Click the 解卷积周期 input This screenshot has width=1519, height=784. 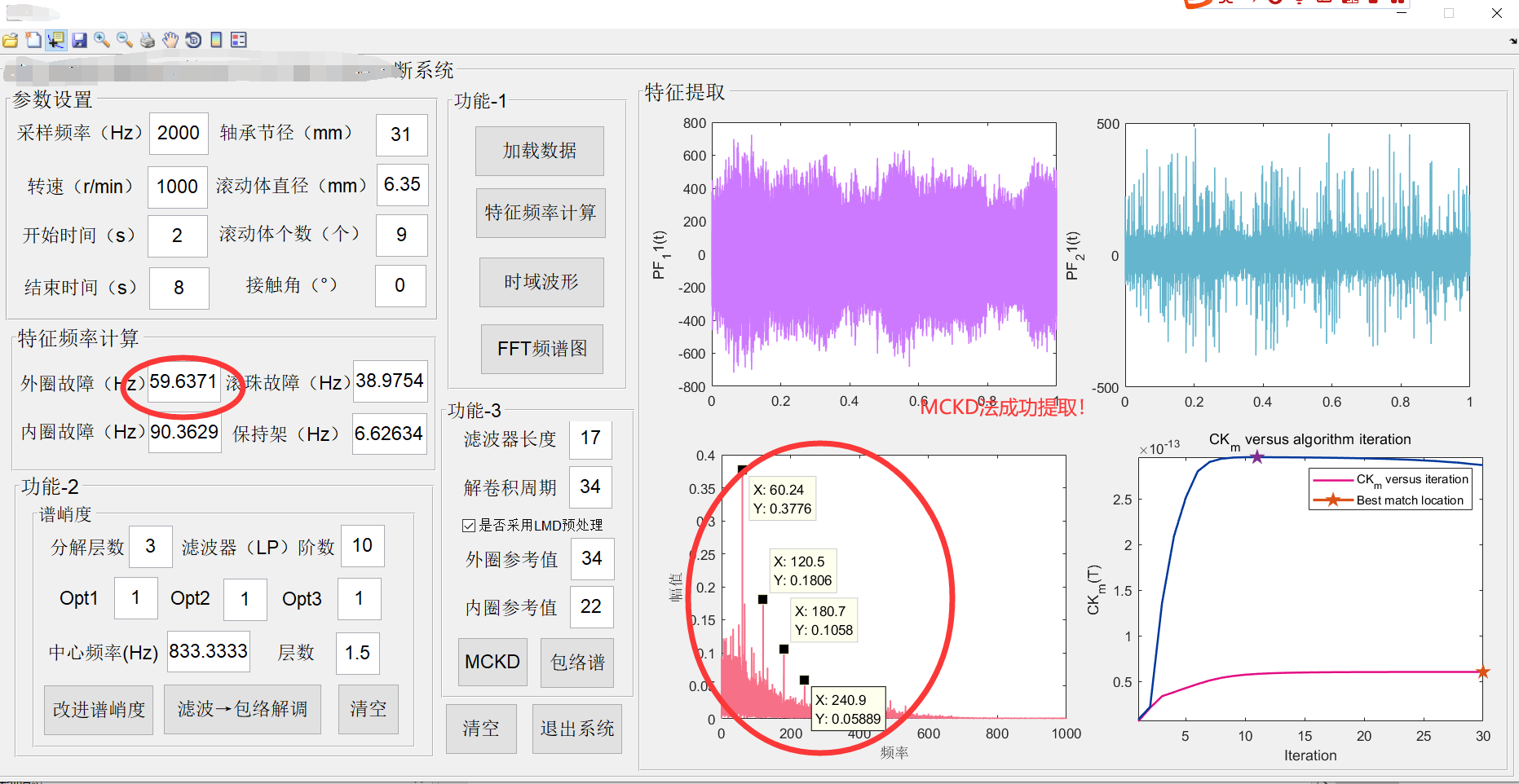590,487
